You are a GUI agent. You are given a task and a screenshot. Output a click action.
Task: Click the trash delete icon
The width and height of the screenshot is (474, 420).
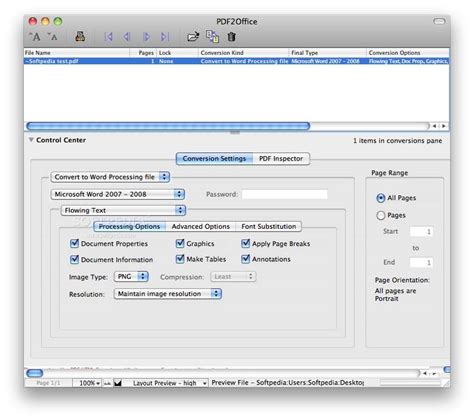(232, 37)
